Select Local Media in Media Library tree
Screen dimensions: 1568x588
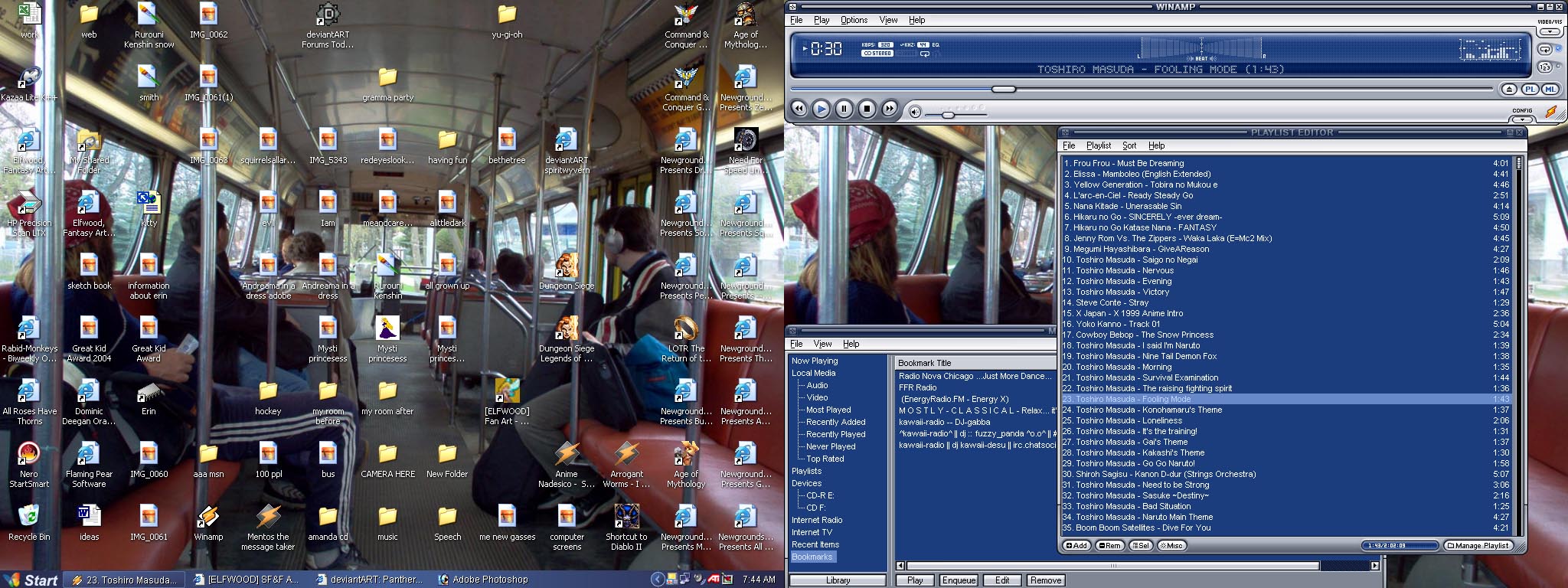tap(813, 373)
